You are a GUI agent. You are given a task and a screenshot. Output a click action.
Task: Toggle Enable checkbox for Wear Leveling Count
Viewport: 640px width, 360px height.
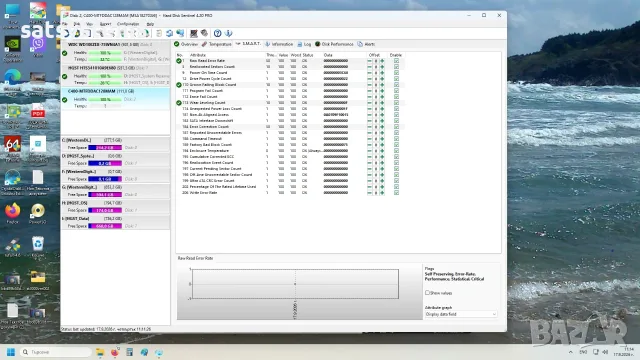tap(396, 103)
